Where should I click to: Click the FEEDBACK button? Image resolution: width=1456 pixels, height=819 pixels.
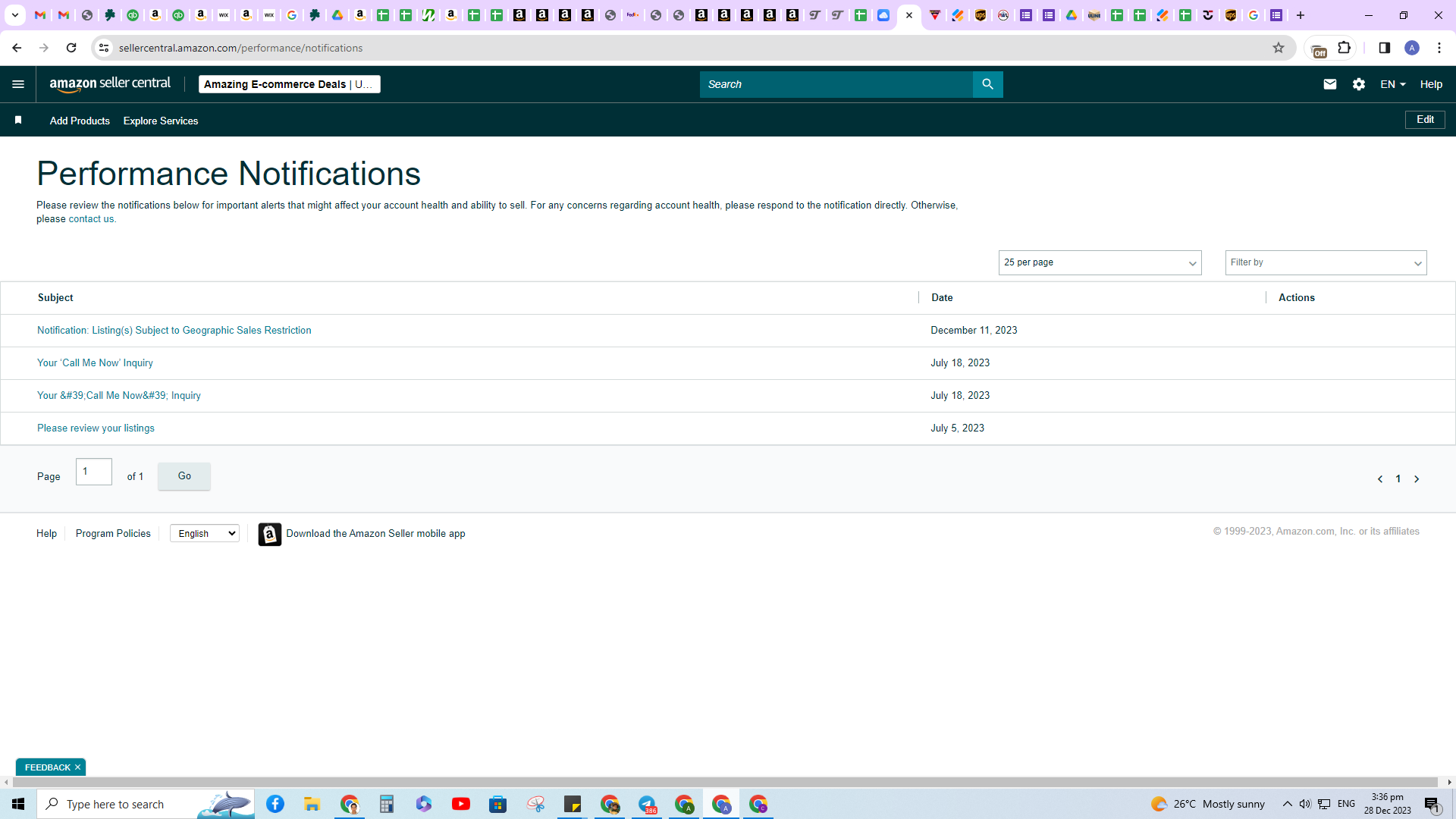47,767
